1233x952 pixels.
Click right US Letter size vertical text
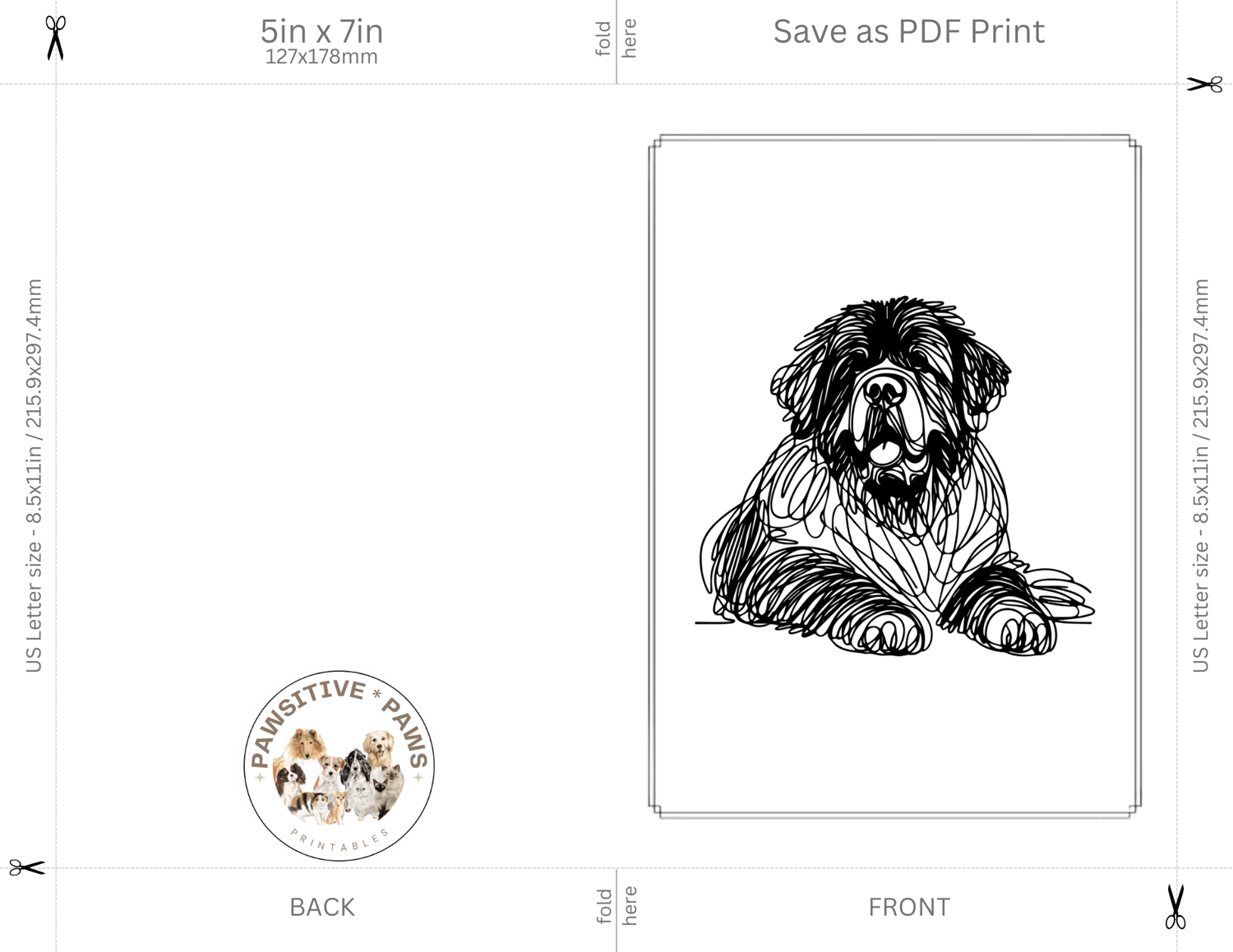click(x=1201, y=475)
